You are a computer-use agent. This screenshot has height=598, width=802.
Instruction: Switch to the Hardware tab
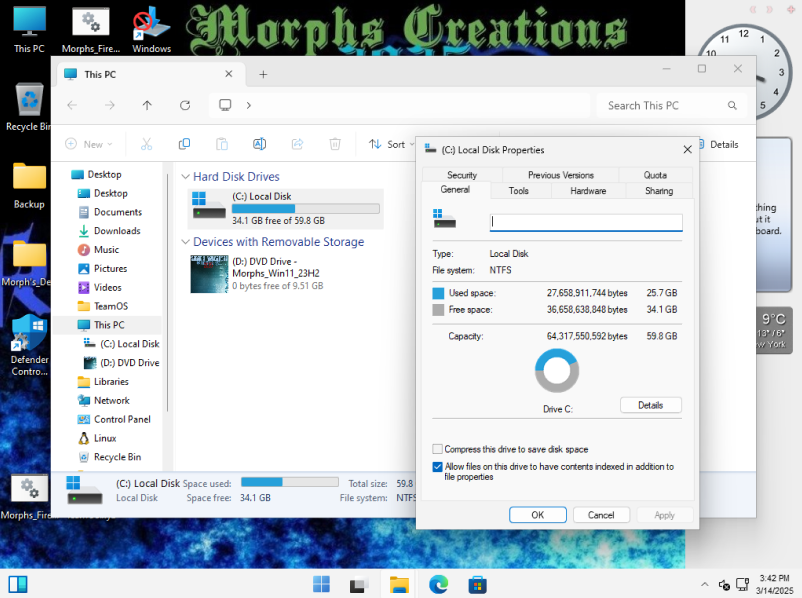588,190
